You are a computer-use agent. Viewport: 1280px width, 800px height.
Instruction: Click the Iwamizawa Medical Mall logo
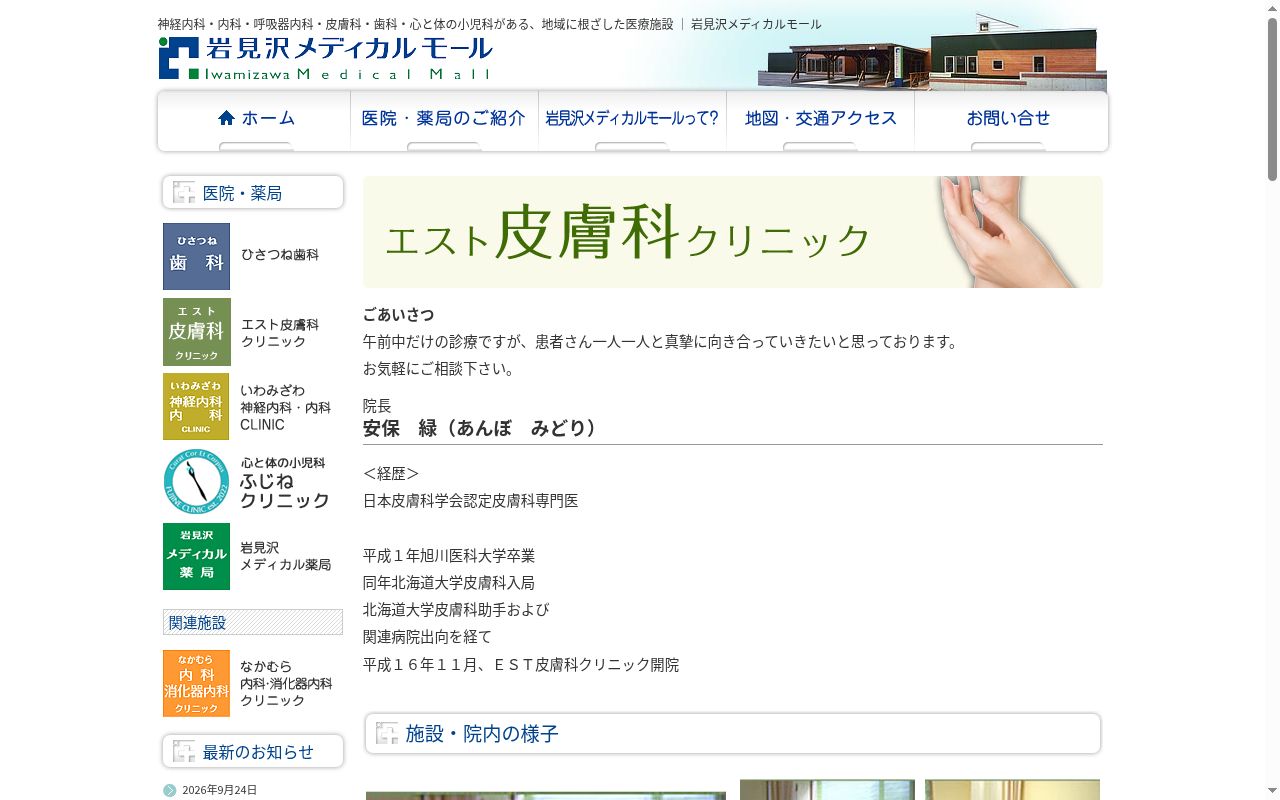(x=326, y=58)
